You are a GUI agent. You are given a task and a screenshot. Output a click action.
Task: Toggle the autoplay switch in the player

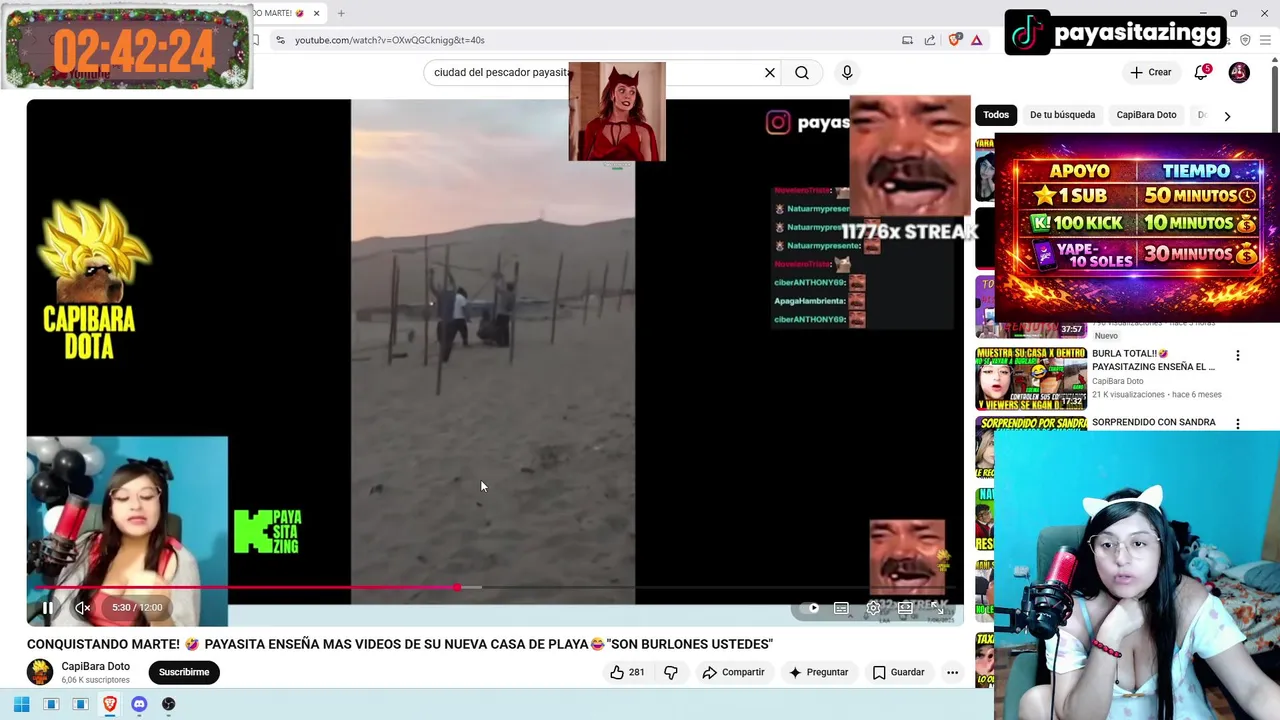pyautogui.click(x=811, y=608)
